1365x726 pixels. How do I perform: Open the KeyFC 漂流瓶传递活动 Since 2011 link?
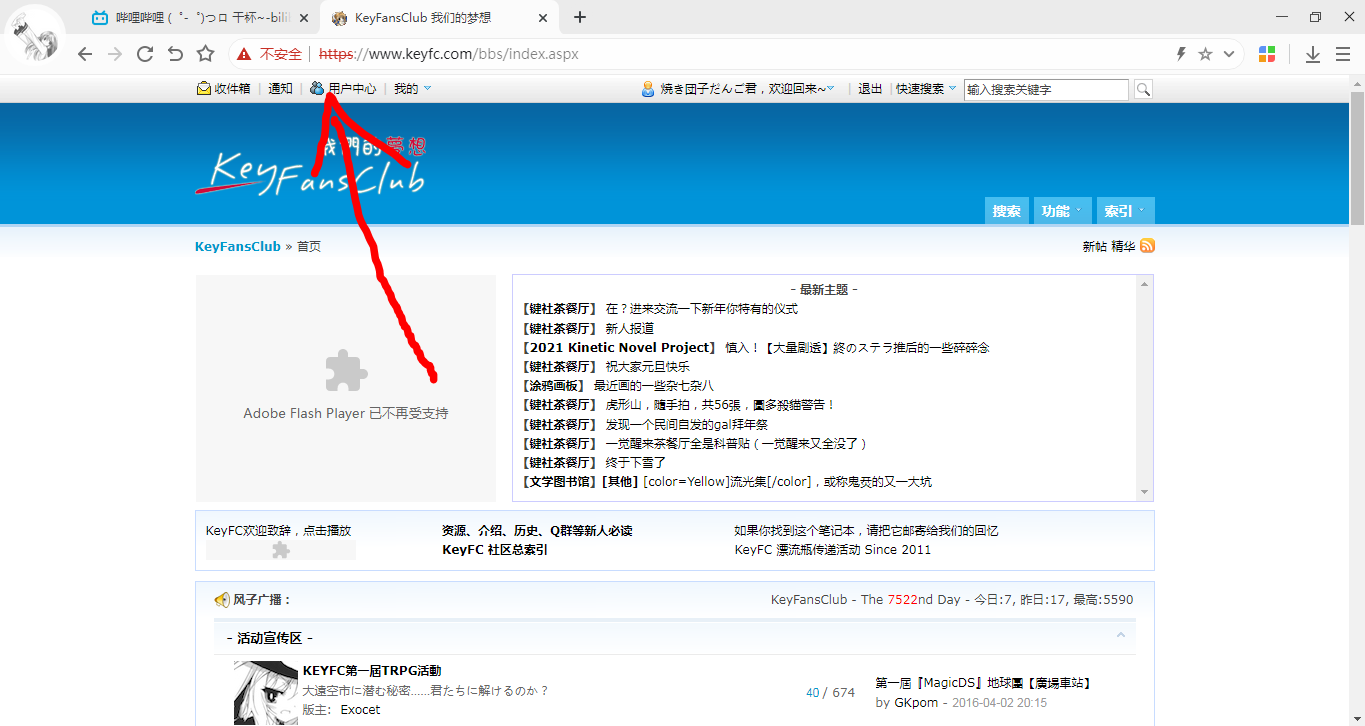(x=833, y=549)
